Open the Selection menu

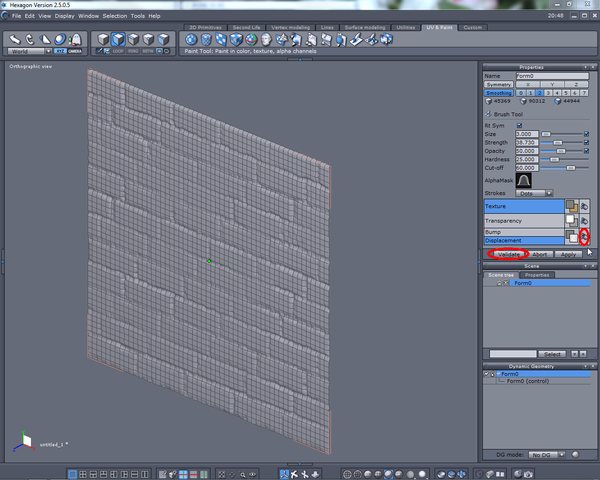[114, 16]
